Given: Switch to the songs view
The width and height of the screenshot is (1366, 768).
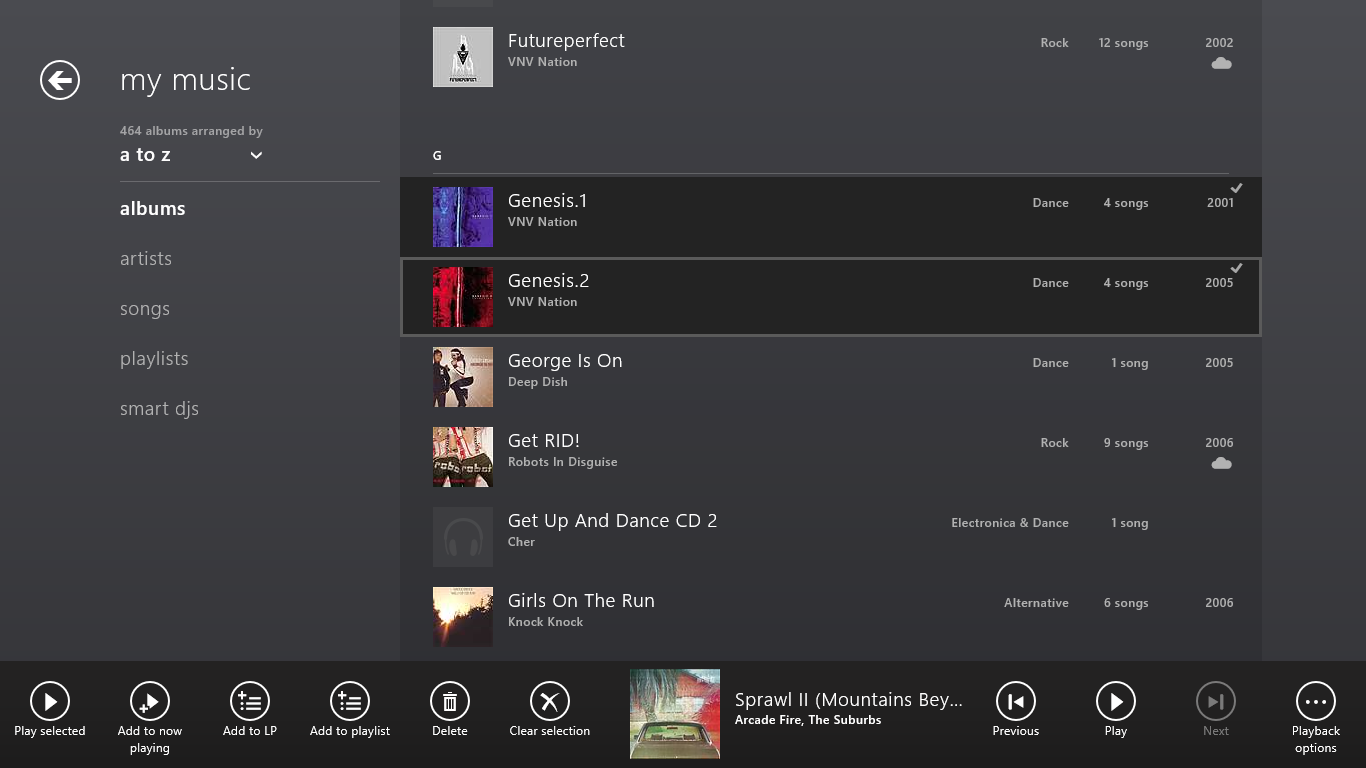Looking at the screenshot, I should (145, 309).
